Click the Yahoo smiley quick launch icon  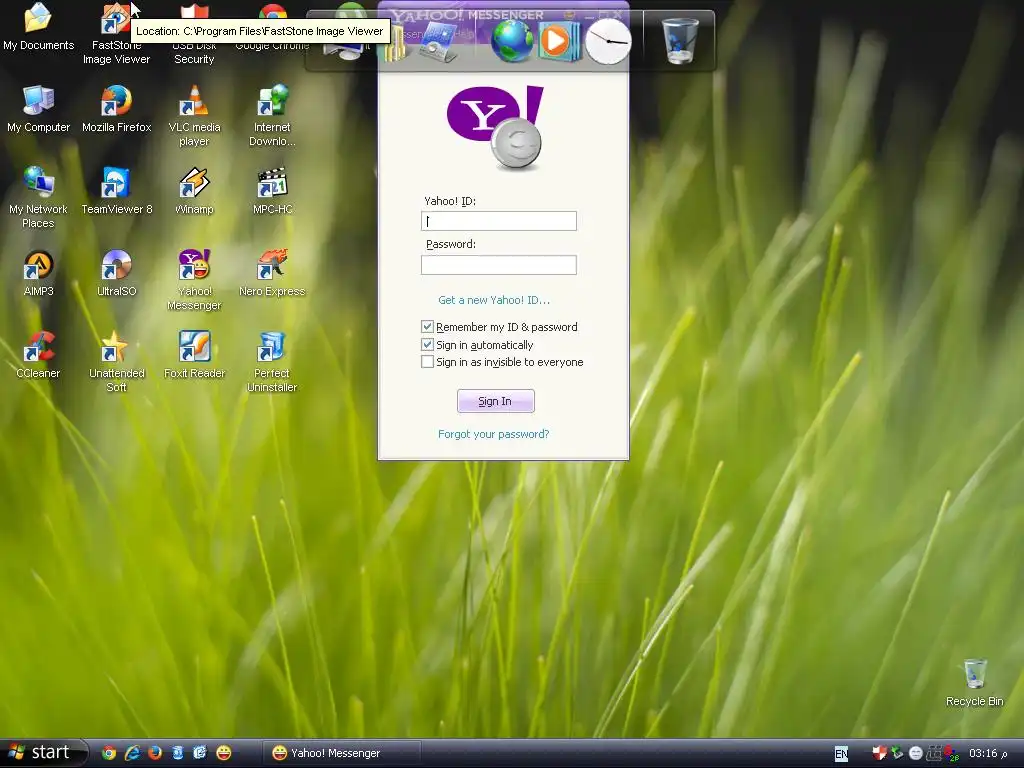[x=223, y=753]
